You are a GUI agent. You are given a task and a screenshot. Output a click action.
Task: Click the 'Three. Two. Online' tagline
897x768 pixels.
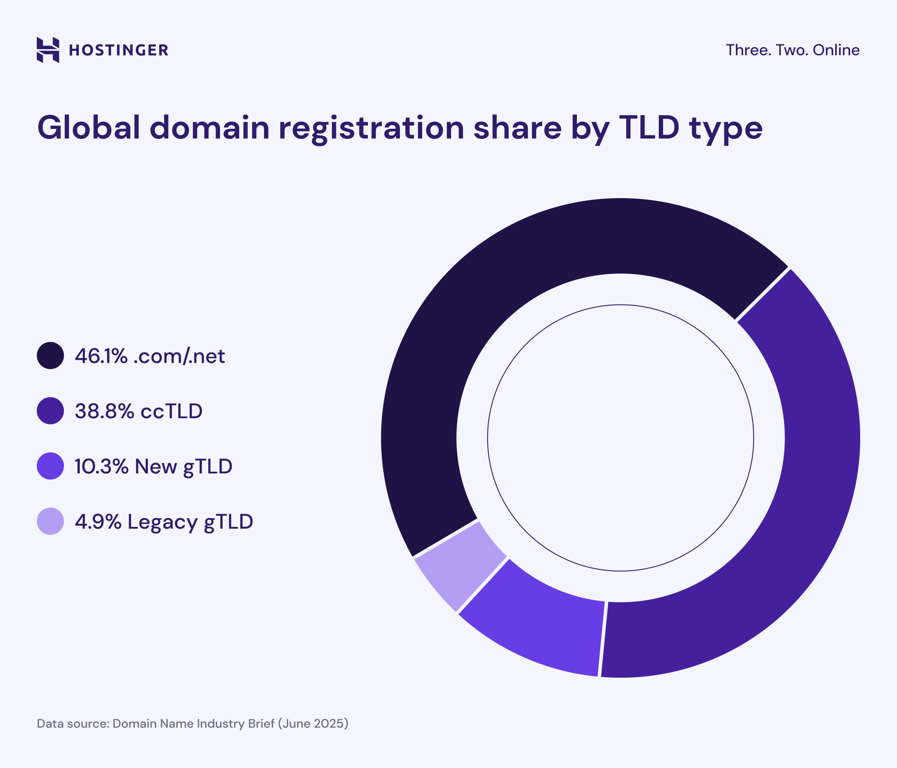point(791,49)
